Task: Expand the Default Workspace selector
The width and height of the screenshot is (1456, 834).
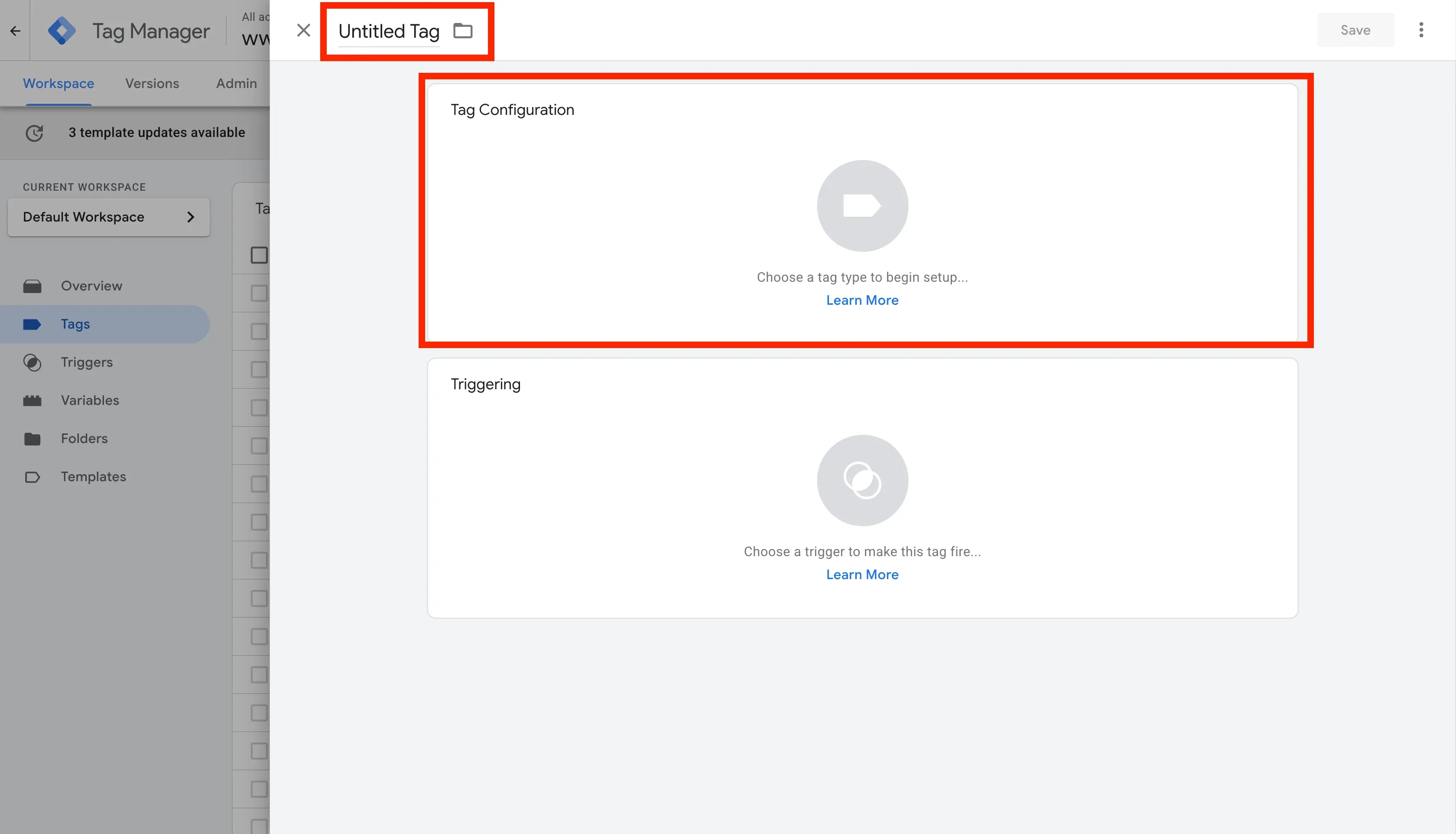Action: 109,217
